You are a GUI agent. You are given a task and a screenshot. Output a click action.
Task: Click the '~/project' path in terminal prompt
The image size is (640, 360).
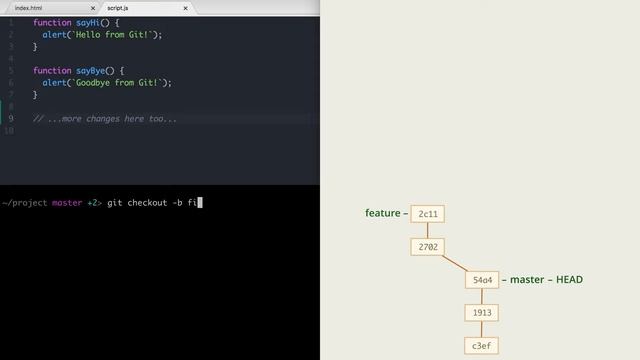coord(24,203)
